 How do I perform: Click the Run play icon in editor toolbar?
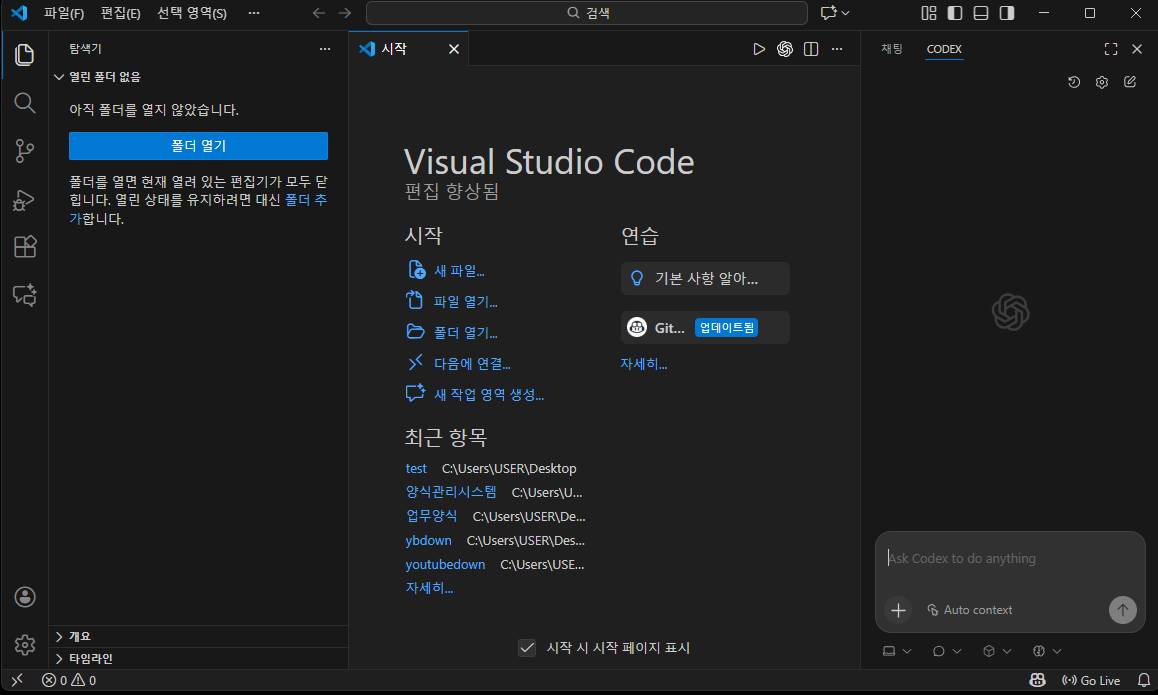758,49
